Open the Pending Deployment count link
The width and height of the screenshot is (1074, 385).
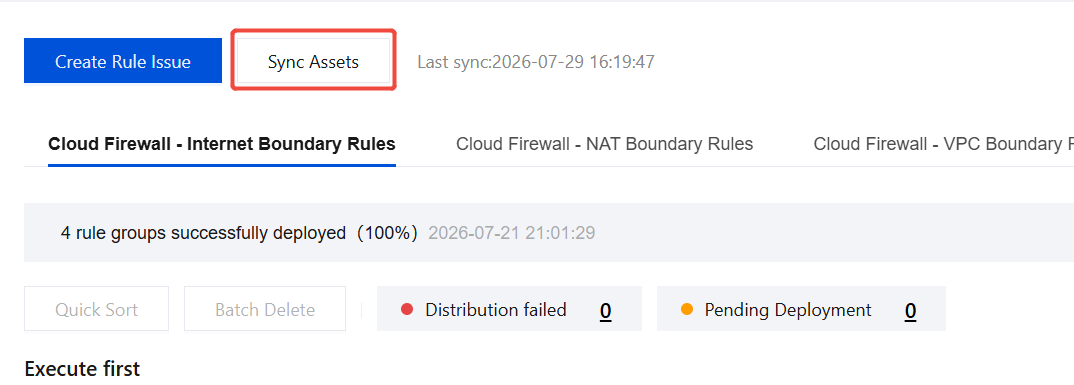(910, 311)
